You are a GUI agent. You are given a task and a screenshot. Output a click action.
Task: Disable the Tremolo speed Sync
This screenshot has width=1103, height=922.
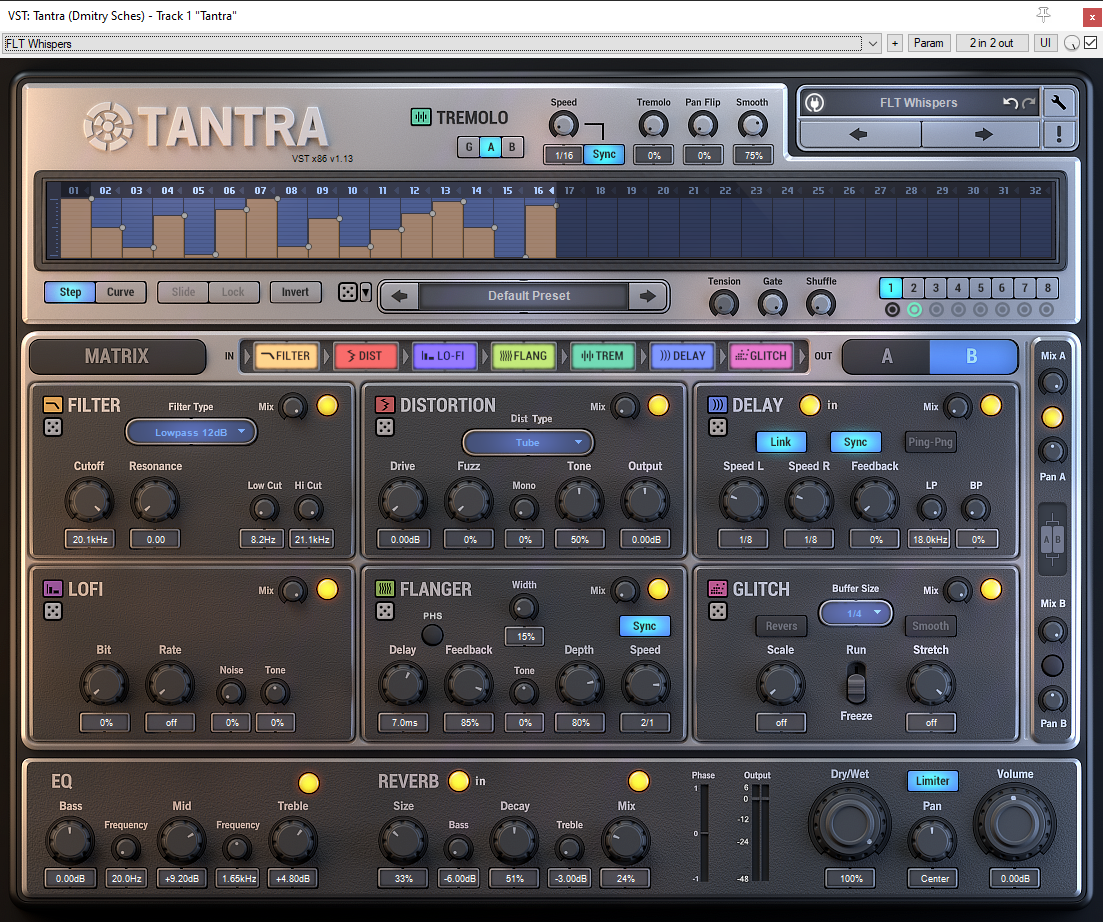pos(604,154)
